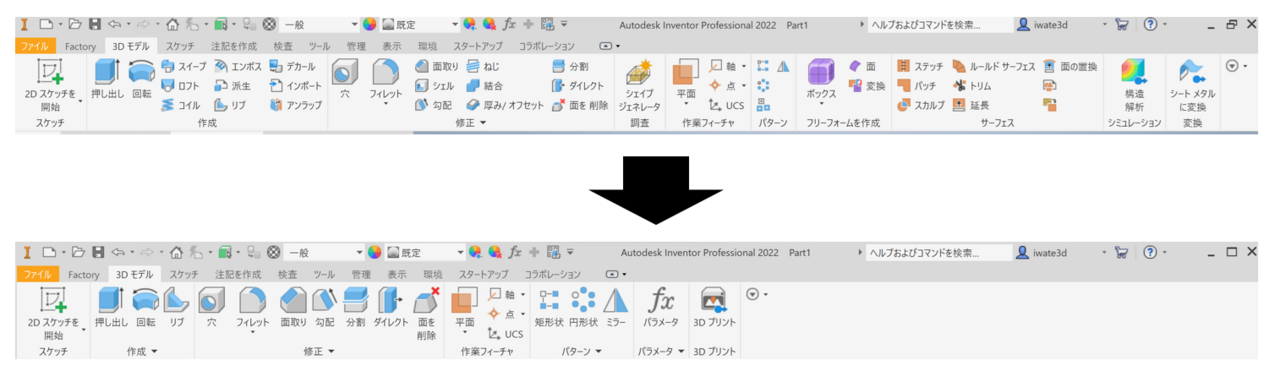
Task: Click Split (分割) in upper ribbon
Action: (570, 67)
